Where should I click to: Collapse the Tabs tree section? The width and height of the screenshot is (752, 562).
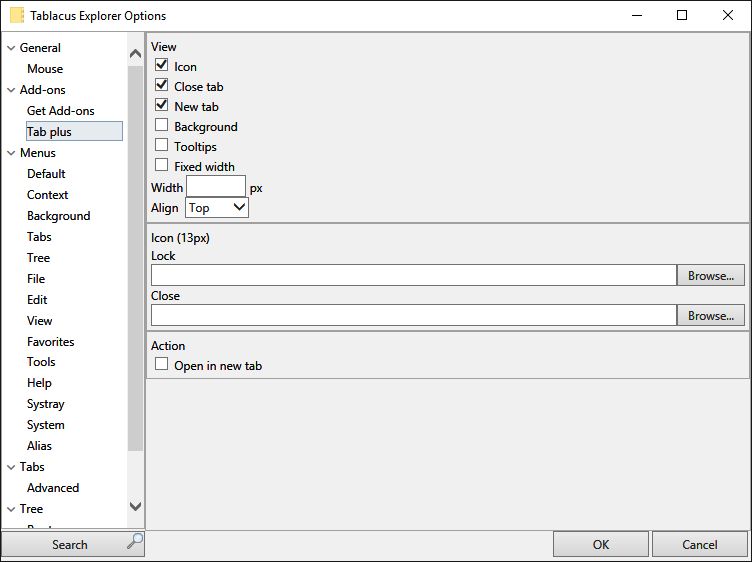11,467
